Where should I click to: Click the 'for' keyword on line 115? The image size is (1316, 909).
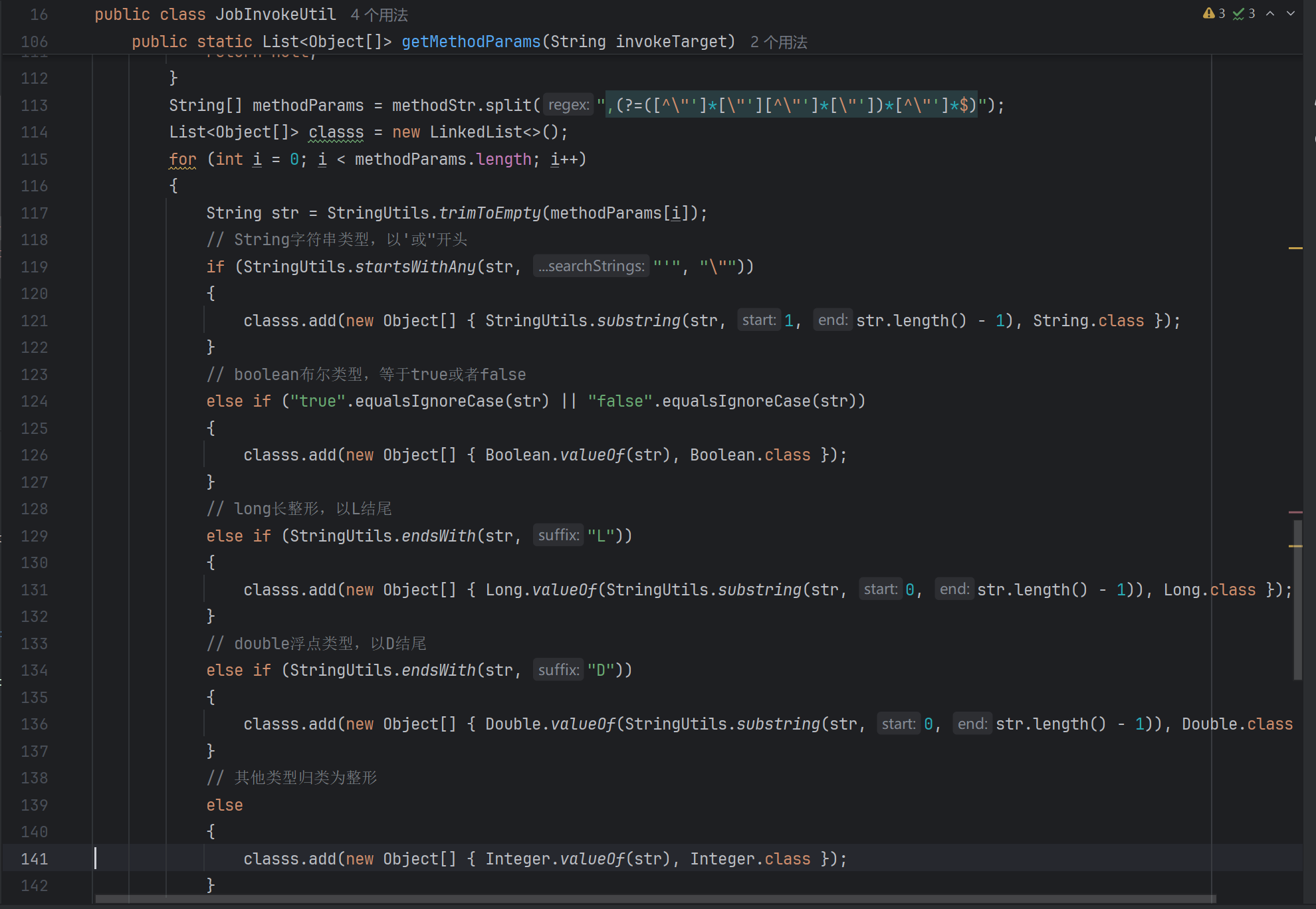pyautogui.click(x=183, y=159)
